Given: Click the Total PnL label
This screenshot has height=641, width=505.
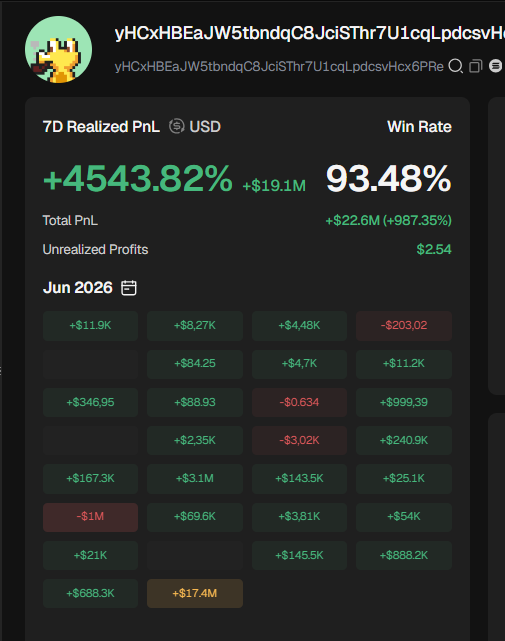Looking at the screenshot, I should [x=70, y=221].
